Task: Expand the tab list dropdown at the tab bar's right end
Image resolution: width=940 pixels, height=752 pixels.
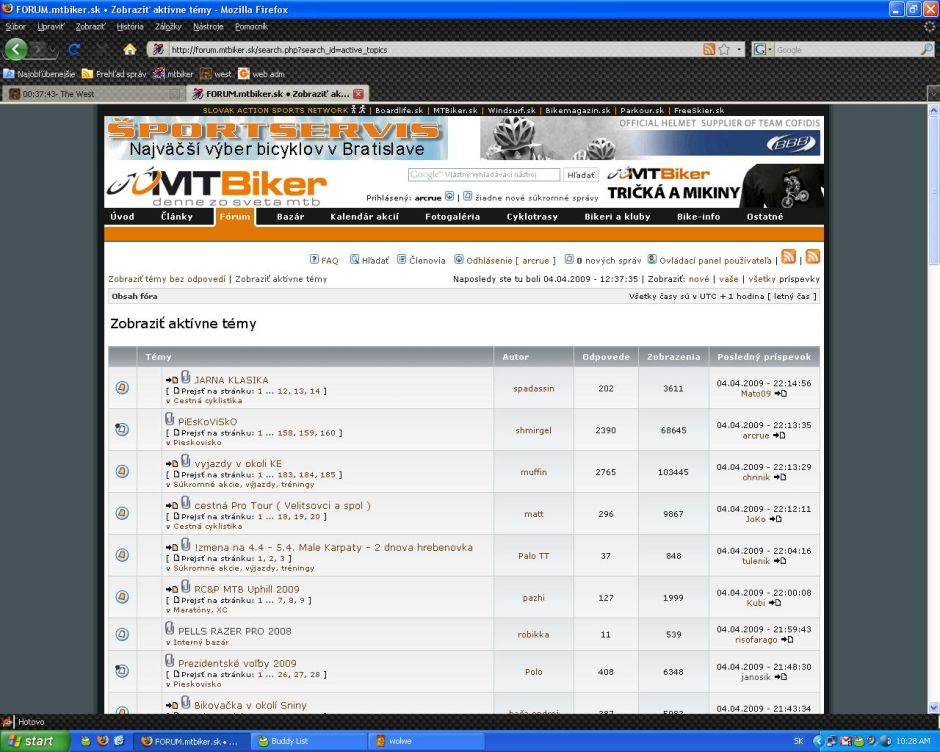Action: [932, 94]
